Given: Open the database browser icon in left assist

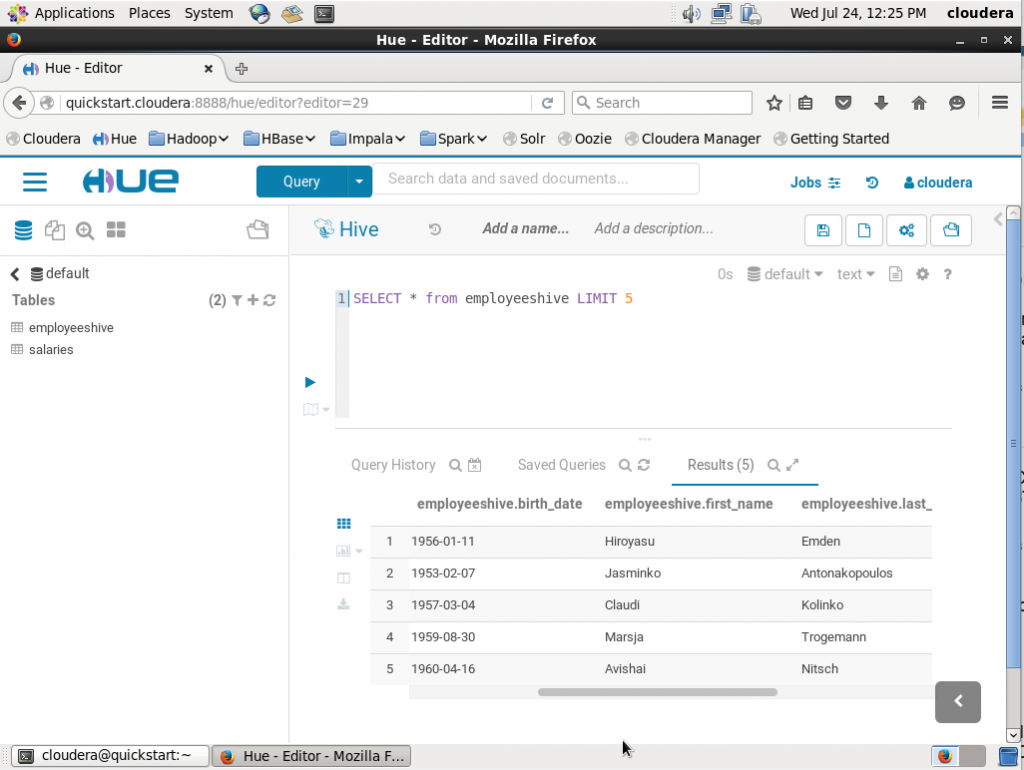Looking at the screenshot, I should click(x=23, y=229).
